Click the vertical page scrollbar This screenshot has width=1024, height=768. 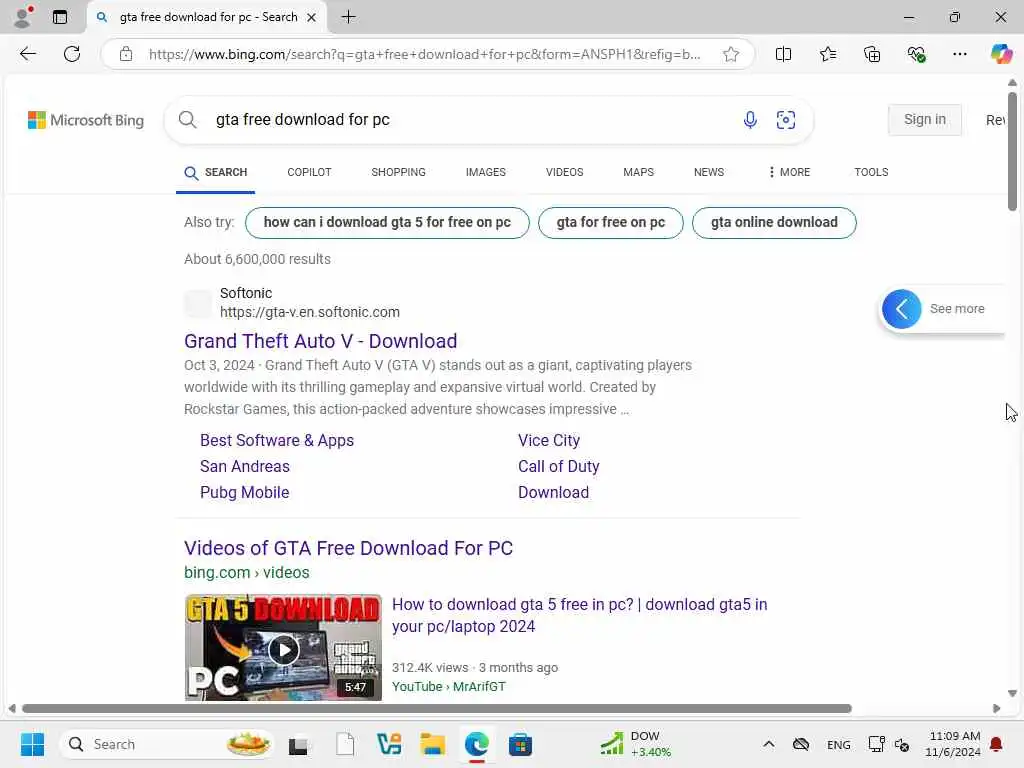(1012, 152)
